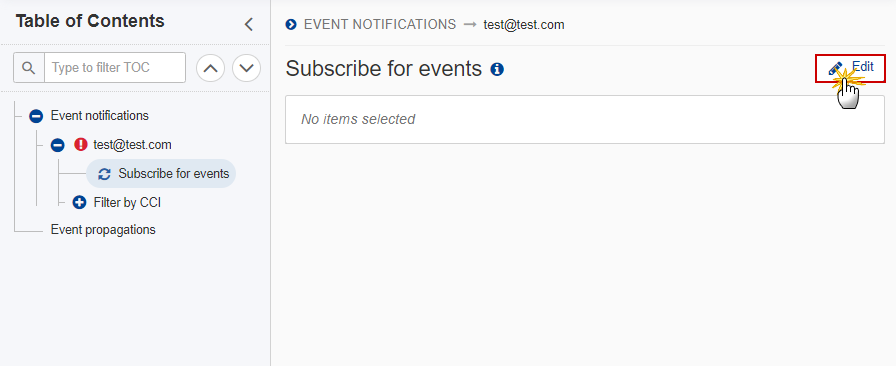Go to next TOC item arrow

coord(246,68)
